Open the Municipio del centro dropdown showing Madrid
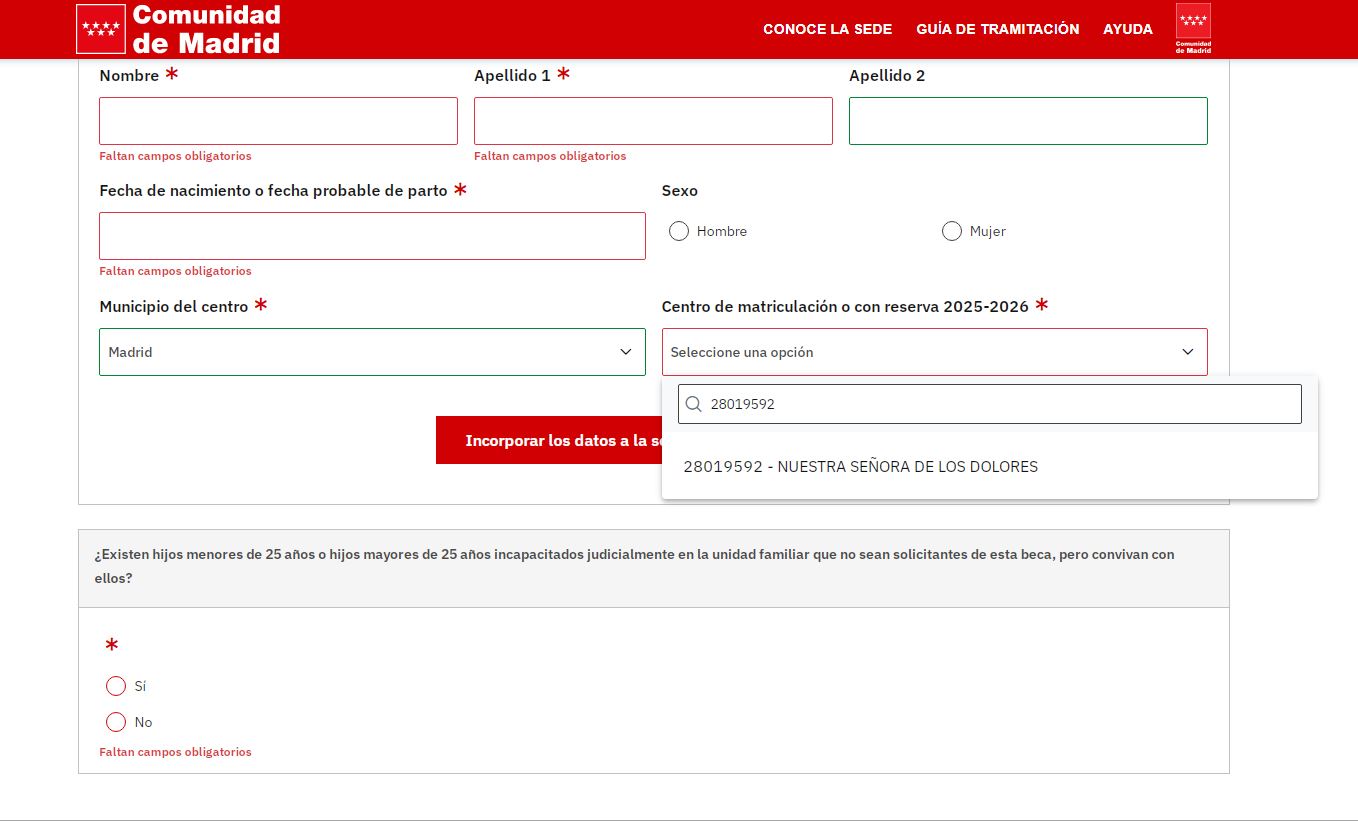The image size is (1358, 821). pos(371,352)
